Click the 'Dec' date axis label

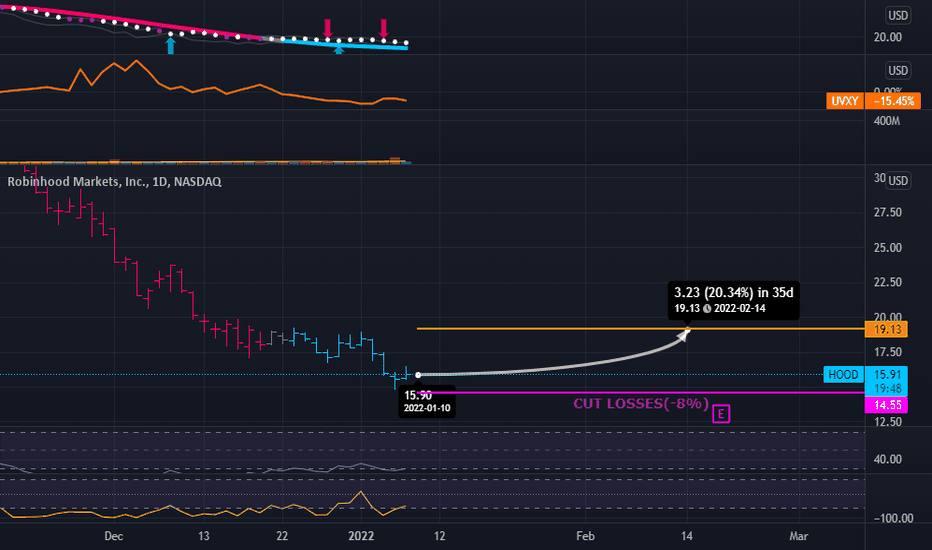[114, 536]
